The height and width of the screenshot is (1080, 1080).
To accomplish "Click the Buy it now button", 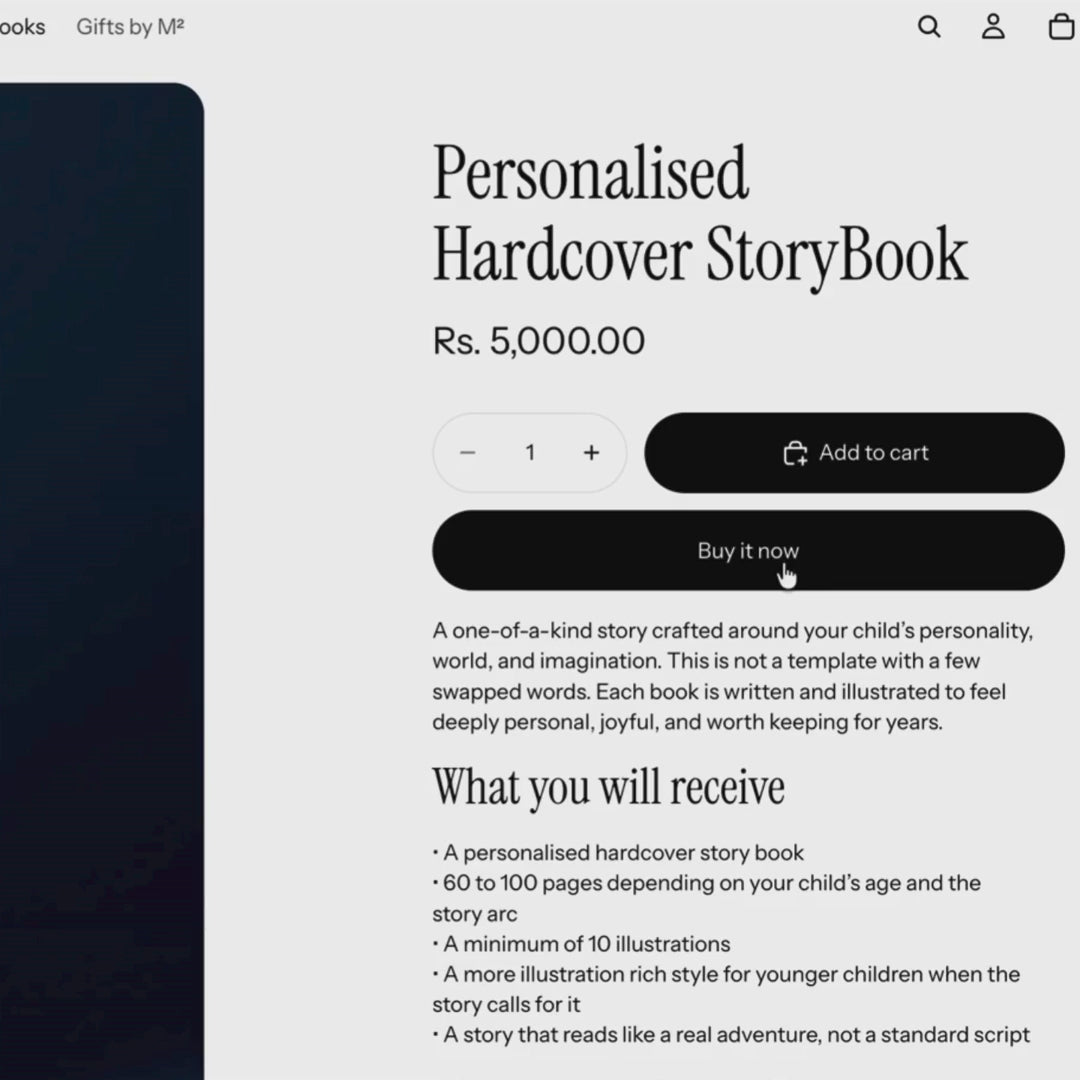I will 748,550.
